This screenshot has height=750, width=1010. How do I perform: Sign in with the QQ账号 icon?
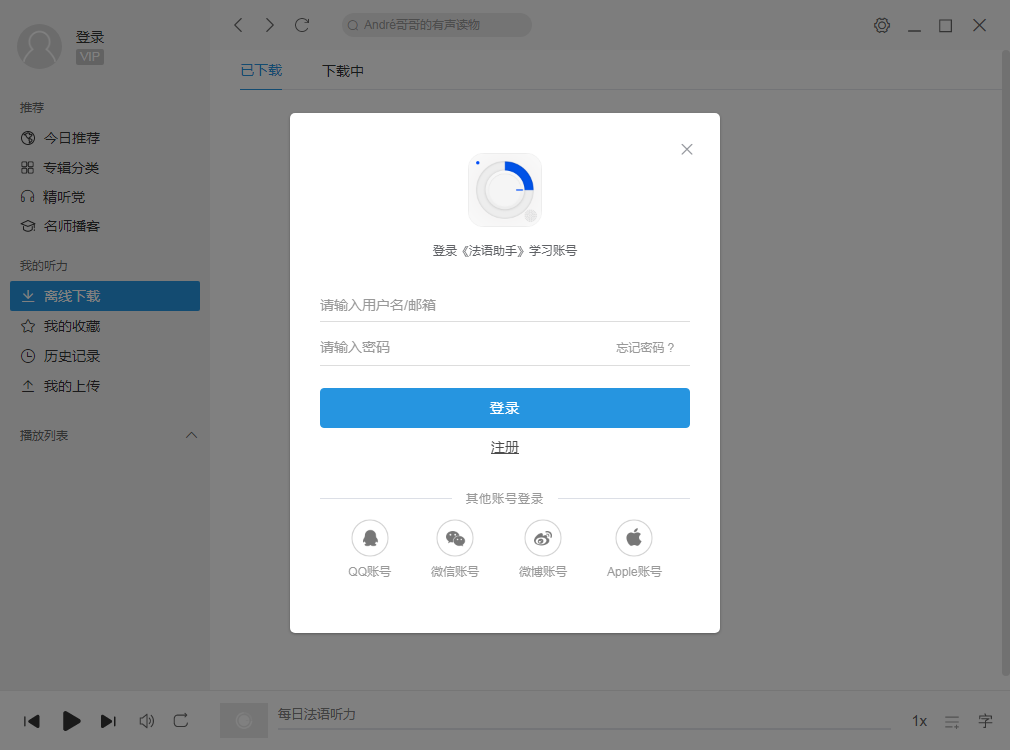click(370, 537)
